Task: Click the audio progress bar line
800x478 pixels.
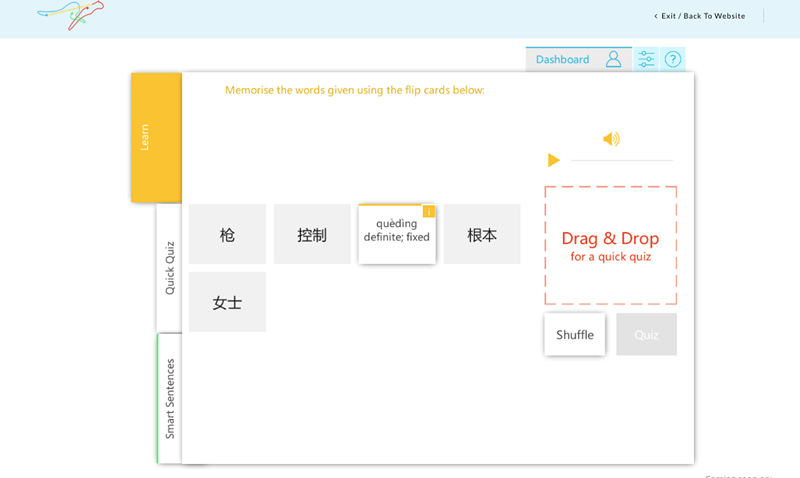Action: coord(621,160)
